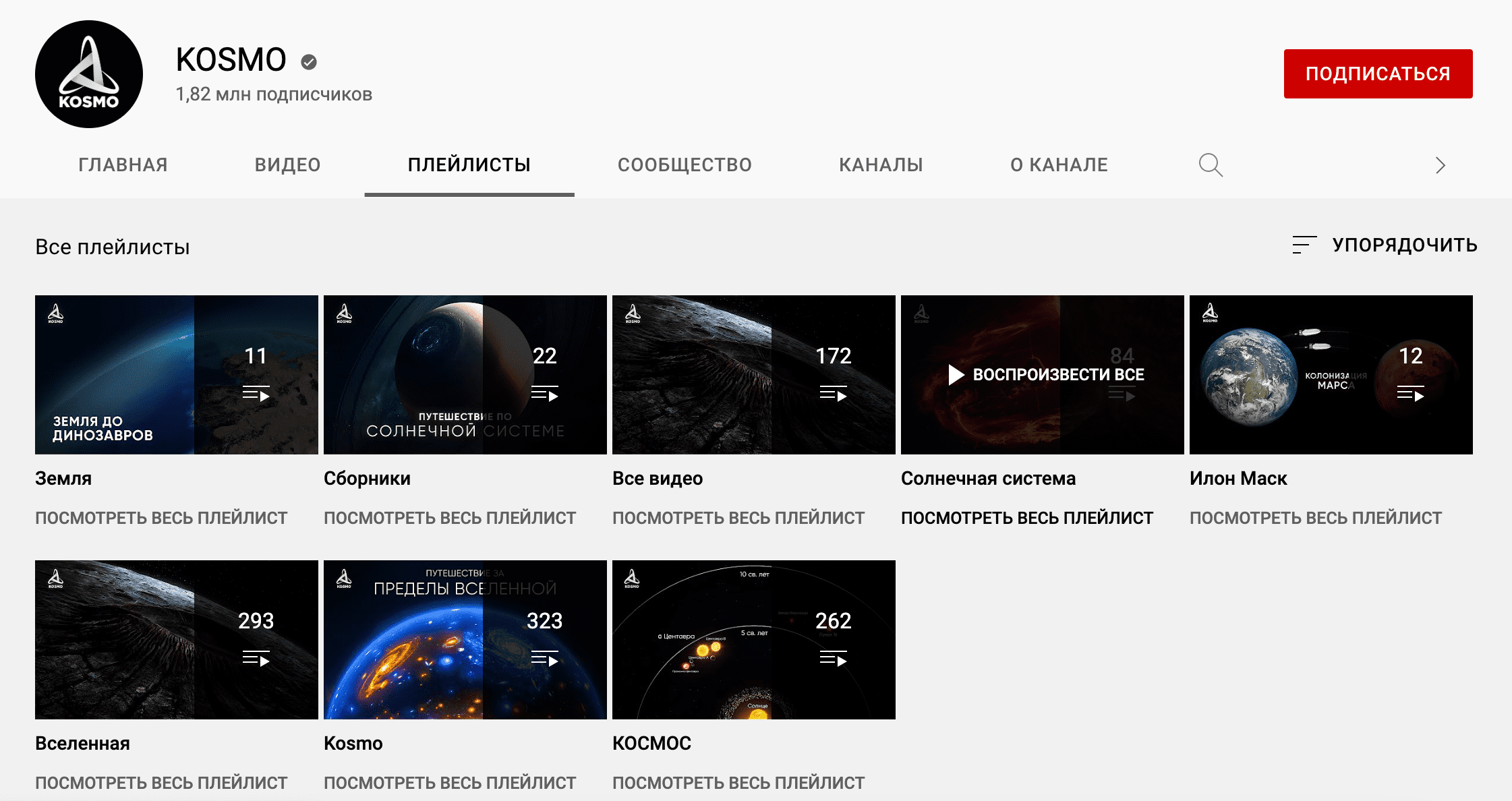This screenshot has height=801, width=1512.
Task: View full playlist under Kosmo
Action: tap(450, 783)
